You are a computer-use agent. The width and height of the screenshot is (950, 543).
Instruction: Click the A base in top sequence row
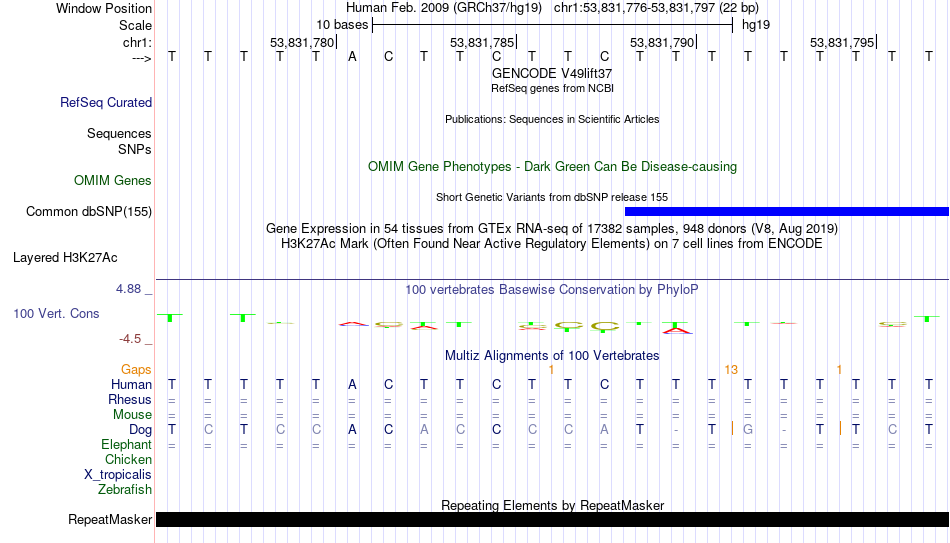coord(352,57)
